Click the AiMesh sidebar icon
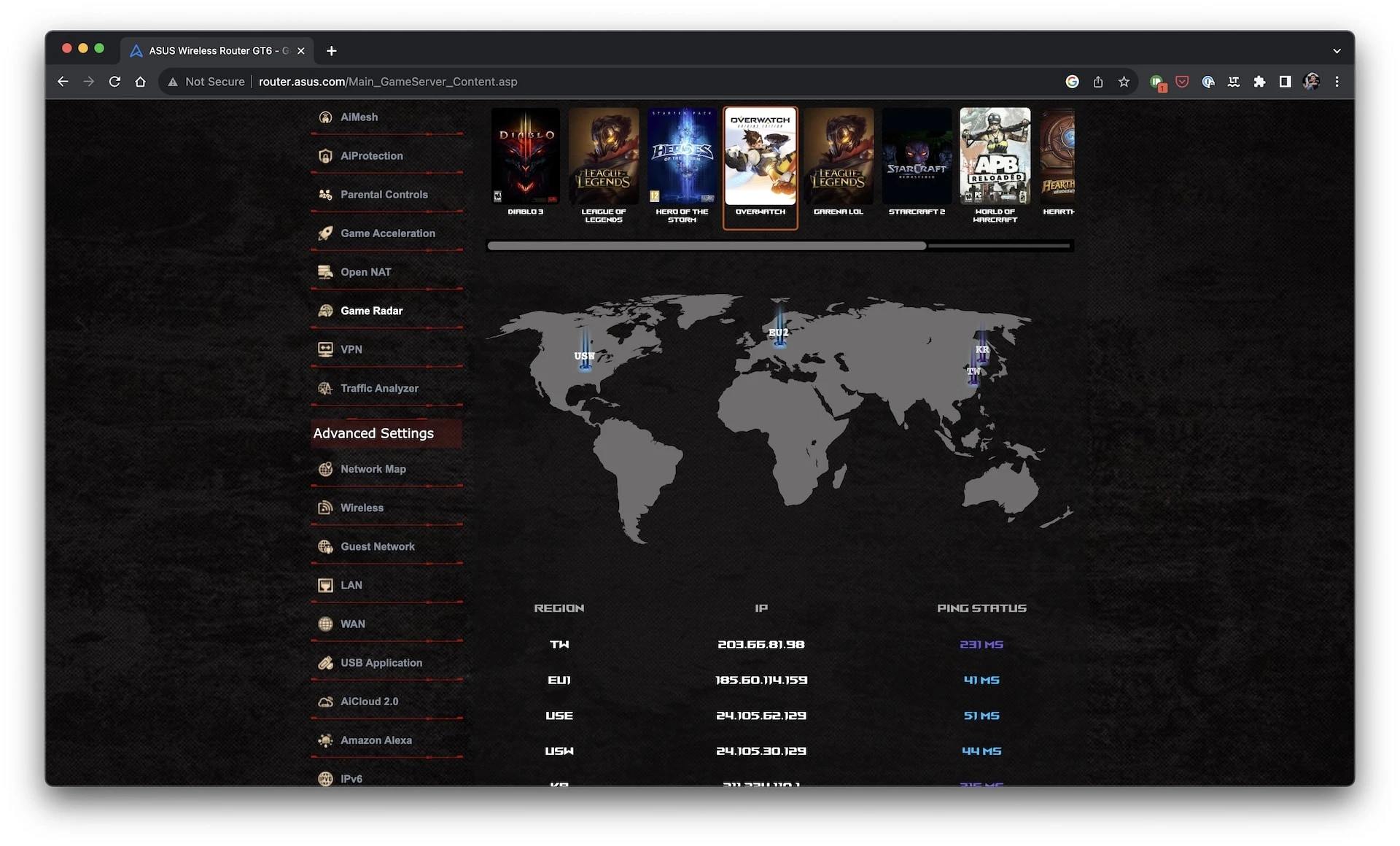Image resolution: width=1400 pixels, height=846 pixels. point(325,117)
